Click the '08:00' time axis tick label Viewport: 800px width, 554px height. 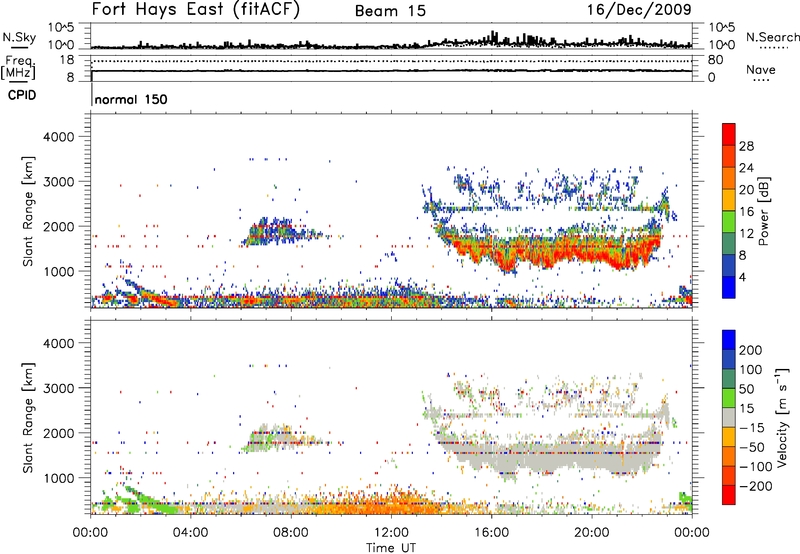pos(291,533)
